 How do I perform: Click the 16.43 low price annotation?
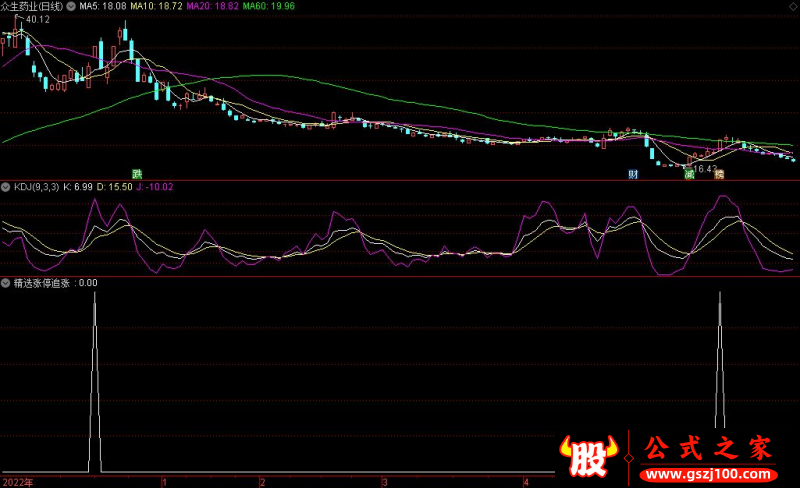(706, 169)
